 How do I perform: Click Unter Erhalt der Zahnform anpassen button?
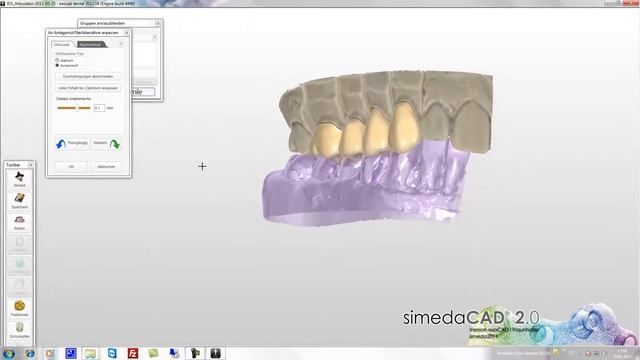(x=88, y=88)
